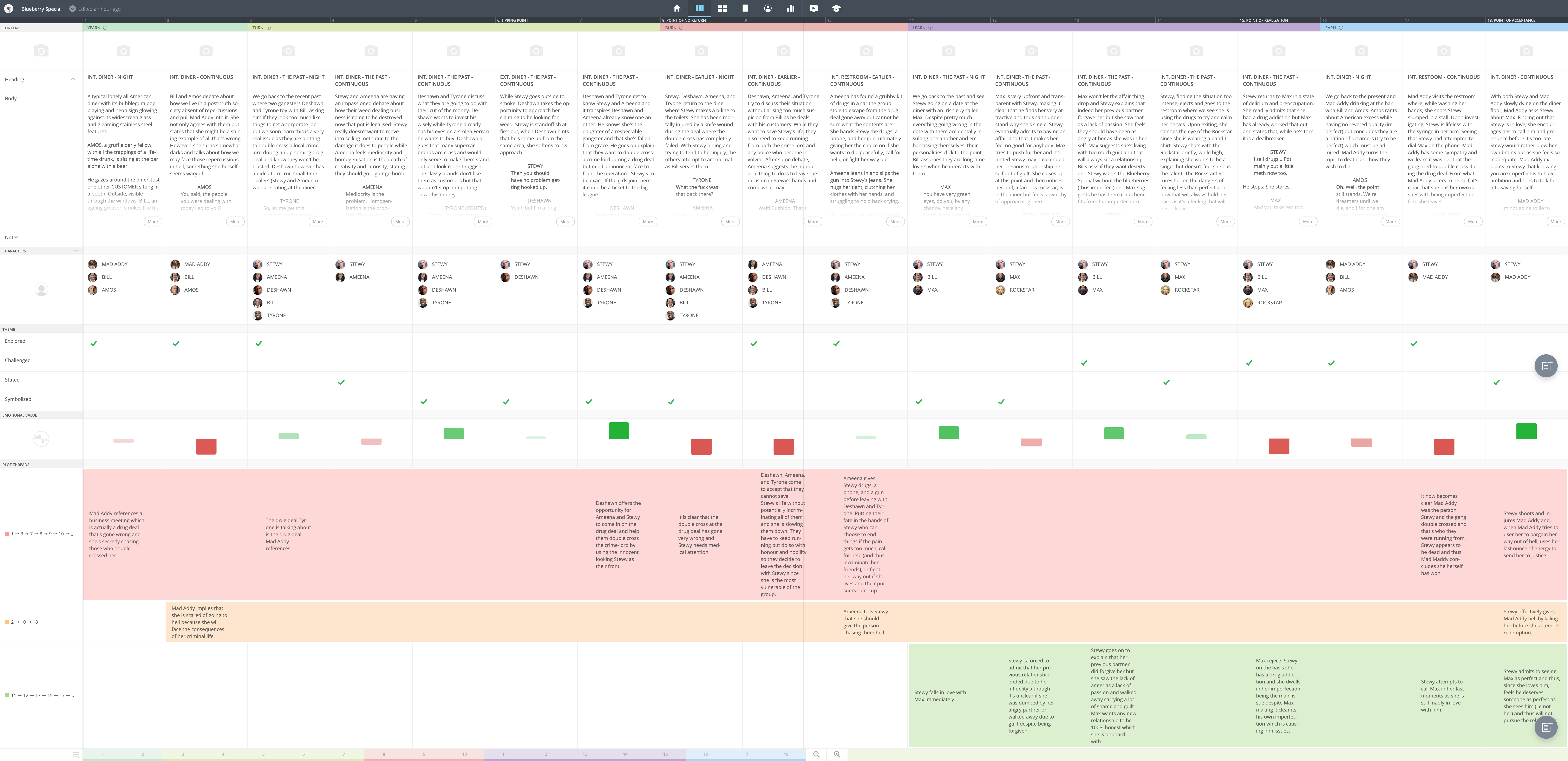Viewport: 1568px width, 761px height.
Task: Click the saved checkmark icon beside Edited an hour ago
Action: pyautogui.click(x=72, y=8)
